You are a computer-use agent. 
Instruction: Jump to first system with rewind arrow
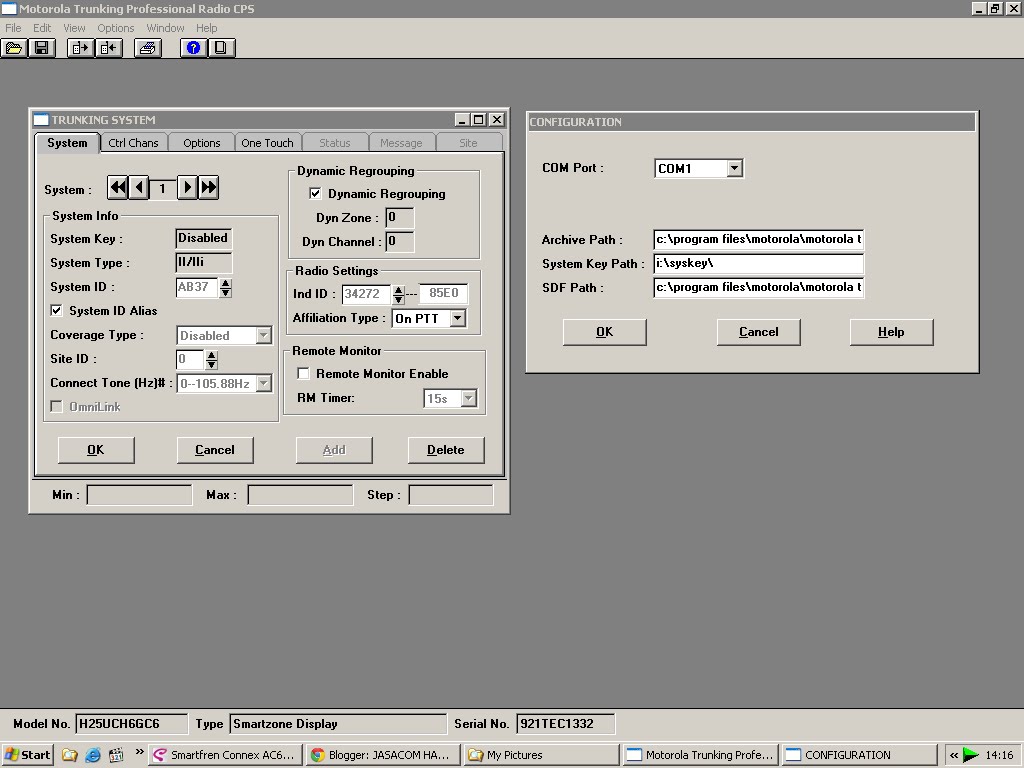pyautogui.click(x=118, y=188)
